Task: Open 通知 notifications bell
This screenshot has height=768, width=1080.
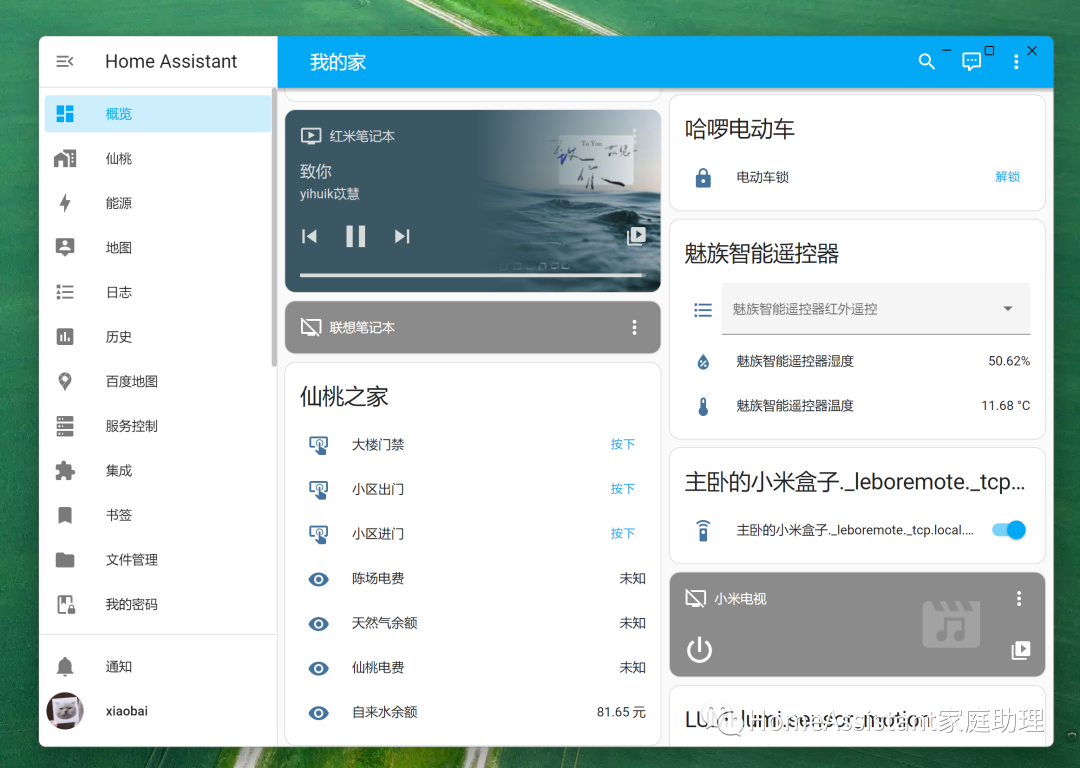Action: (x=65, y=666)
